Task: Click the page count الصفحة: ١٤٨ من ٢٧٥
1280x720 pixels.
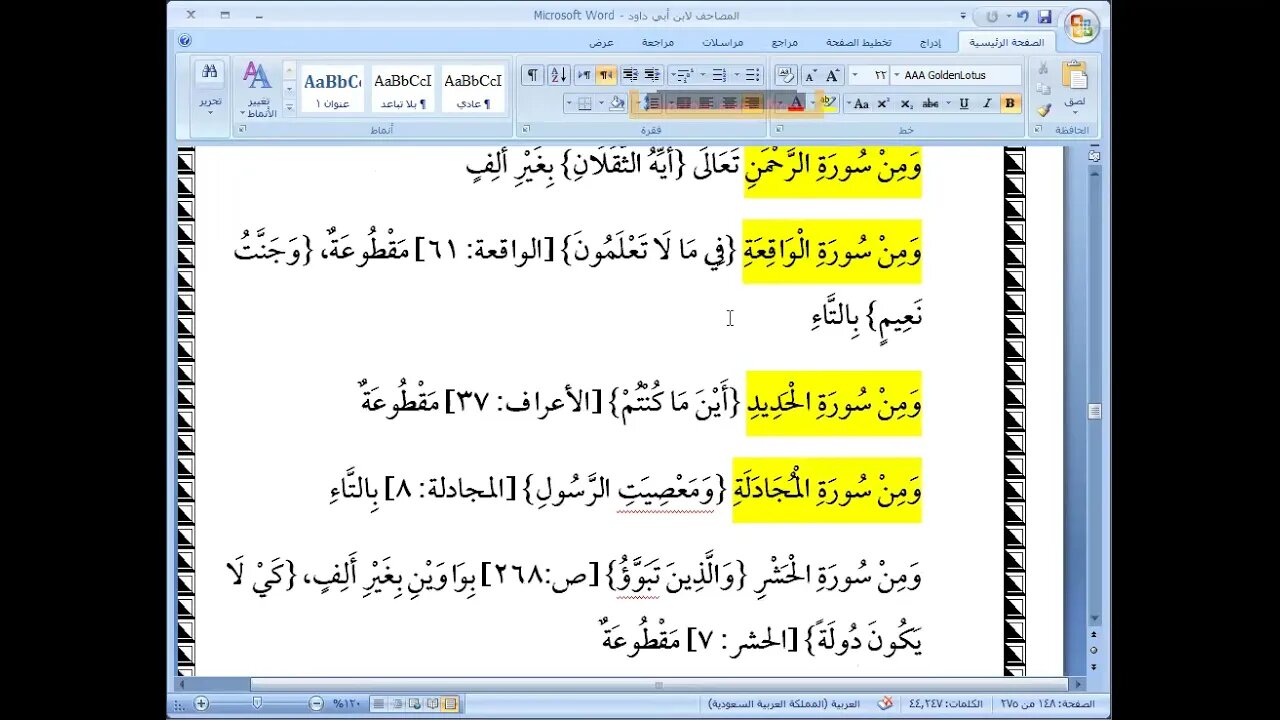Action: point(1047,704)
